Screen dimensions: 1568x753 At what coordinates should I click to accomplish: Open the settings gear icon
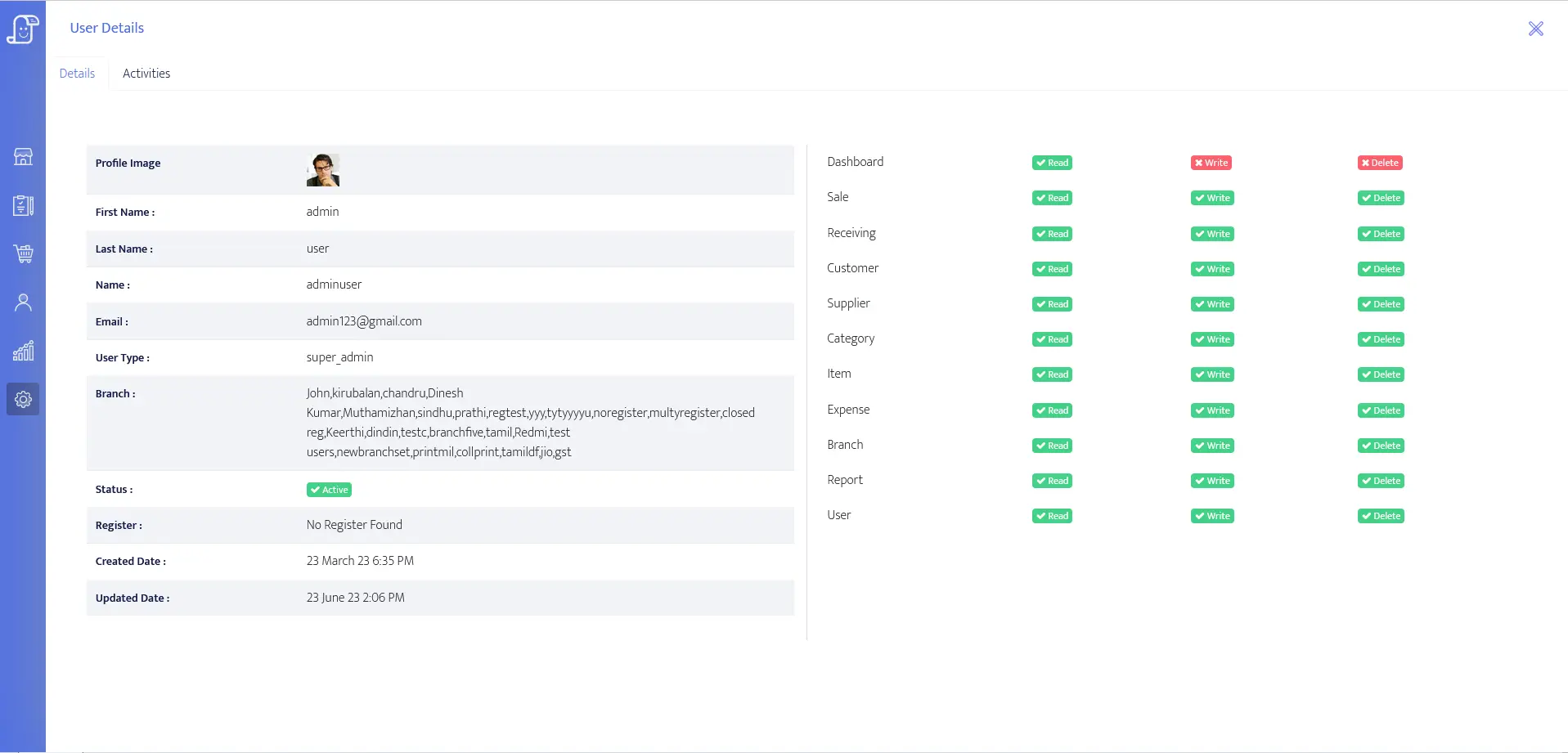23,399
